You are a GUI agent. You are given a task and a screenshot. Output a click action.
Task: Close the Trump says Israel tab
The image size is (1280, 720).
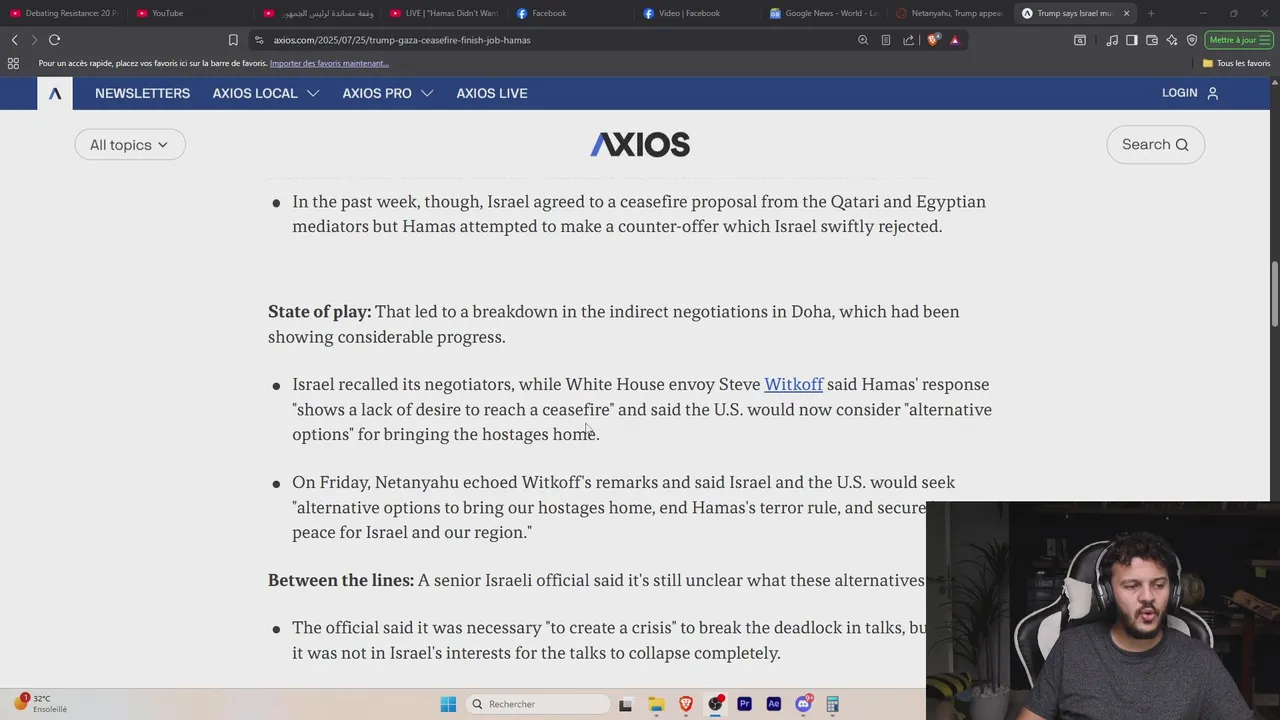coord(1126,13)
